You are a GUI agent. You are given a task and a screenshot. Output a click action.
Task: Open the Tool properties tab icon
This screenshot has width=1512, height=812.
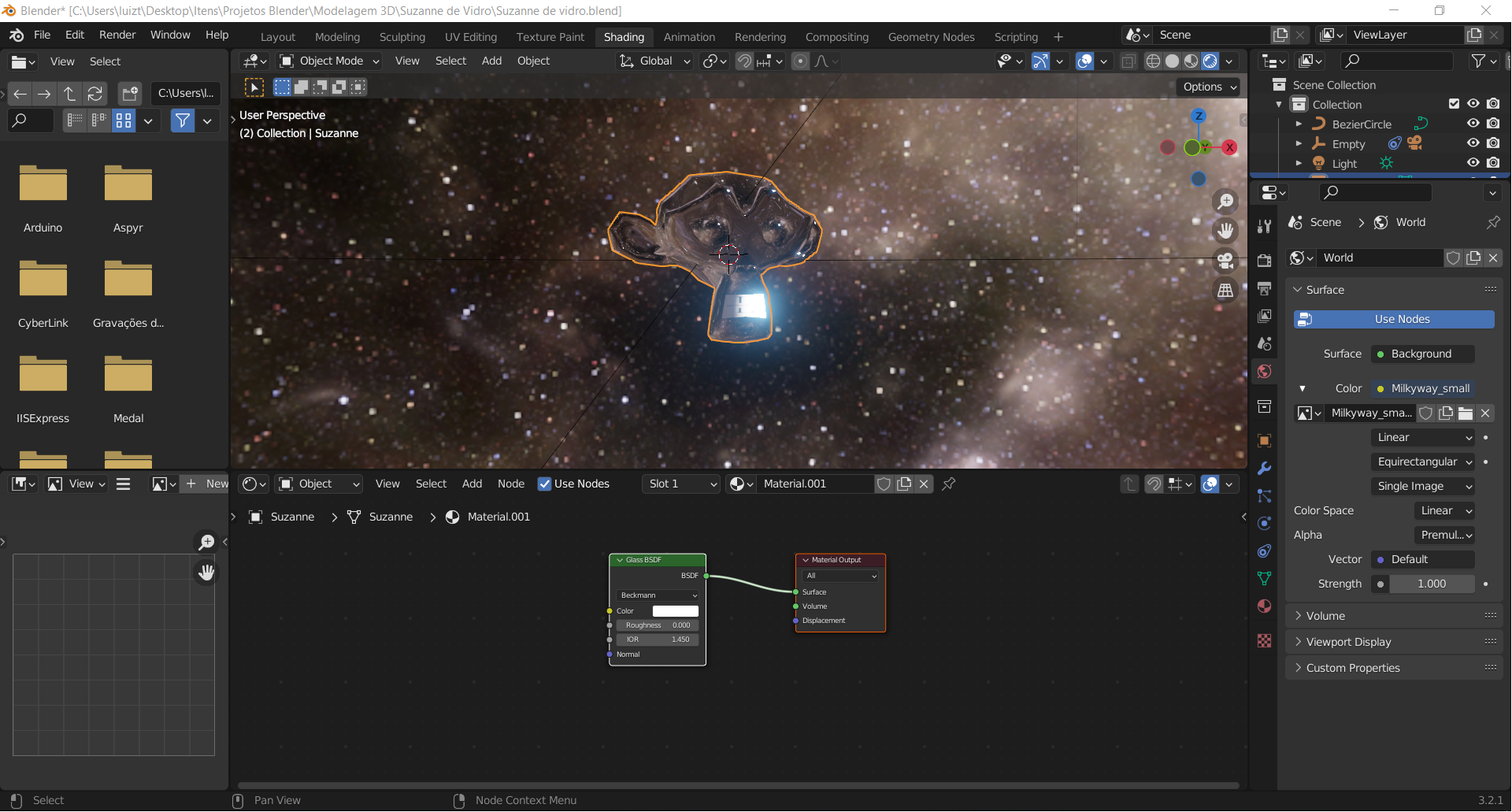point(1265,226)
